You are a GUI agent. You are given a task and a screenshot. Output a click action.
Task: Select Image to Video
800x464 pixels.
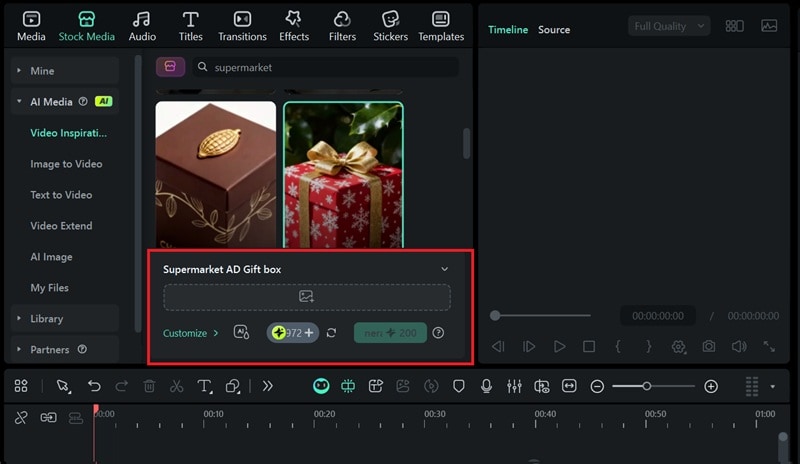(66, 164)
